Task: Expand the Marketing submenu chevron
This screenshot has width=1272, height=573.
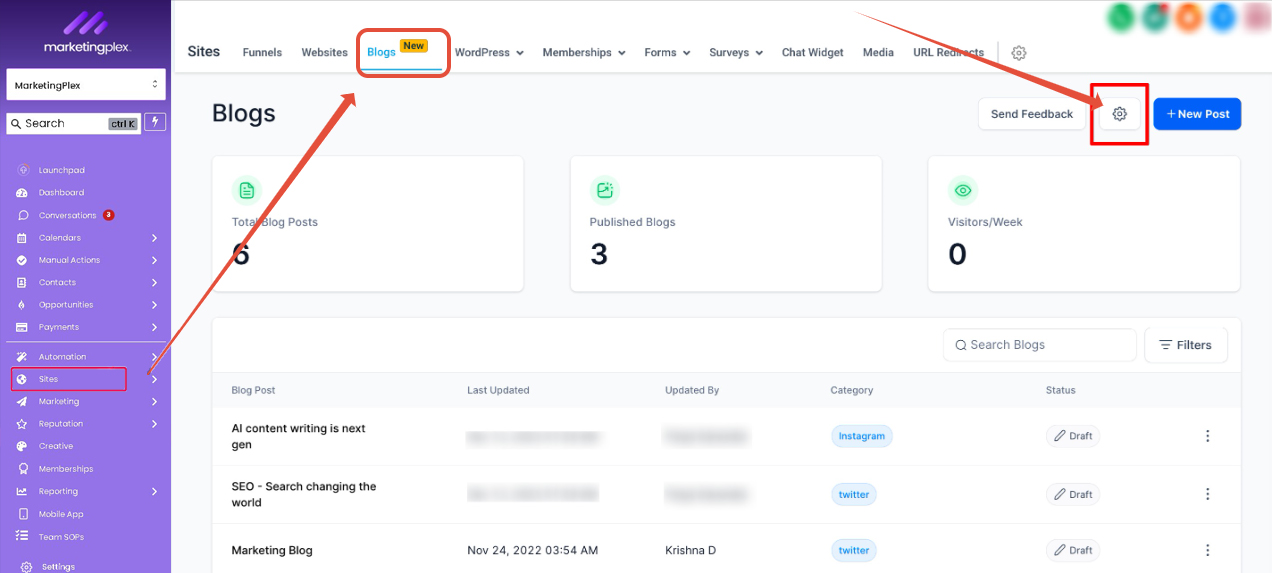Action: 154,402
